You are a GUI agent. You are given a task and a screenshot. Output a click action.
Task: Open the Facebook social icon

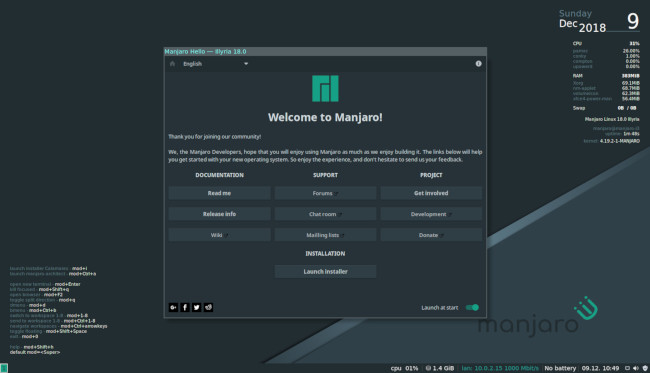pos(185,307)
